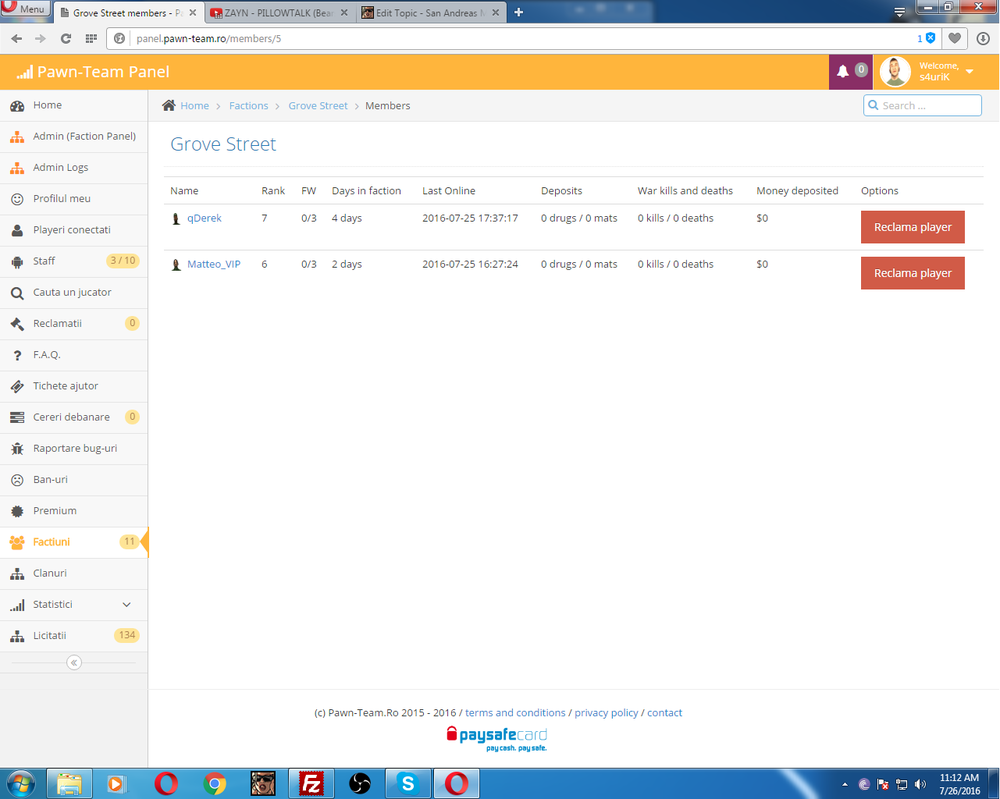Click the Home dashboard icon in sidebar
The height and width of the screenshot is (799, 1000).
click(x=17, y=106)
